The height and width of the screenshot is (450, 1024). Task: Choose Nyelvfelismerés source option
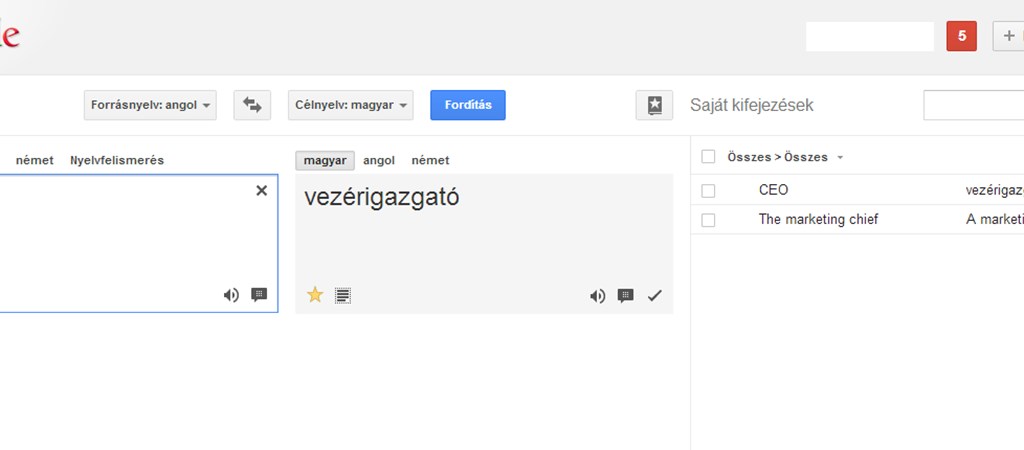pos(117,161)
